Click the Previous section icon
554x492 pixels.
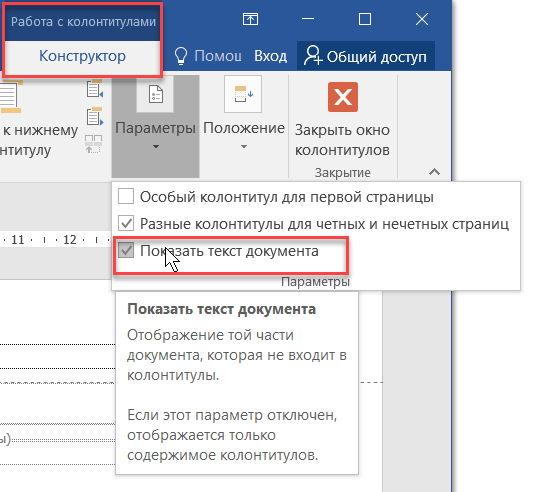coord(95,89)
